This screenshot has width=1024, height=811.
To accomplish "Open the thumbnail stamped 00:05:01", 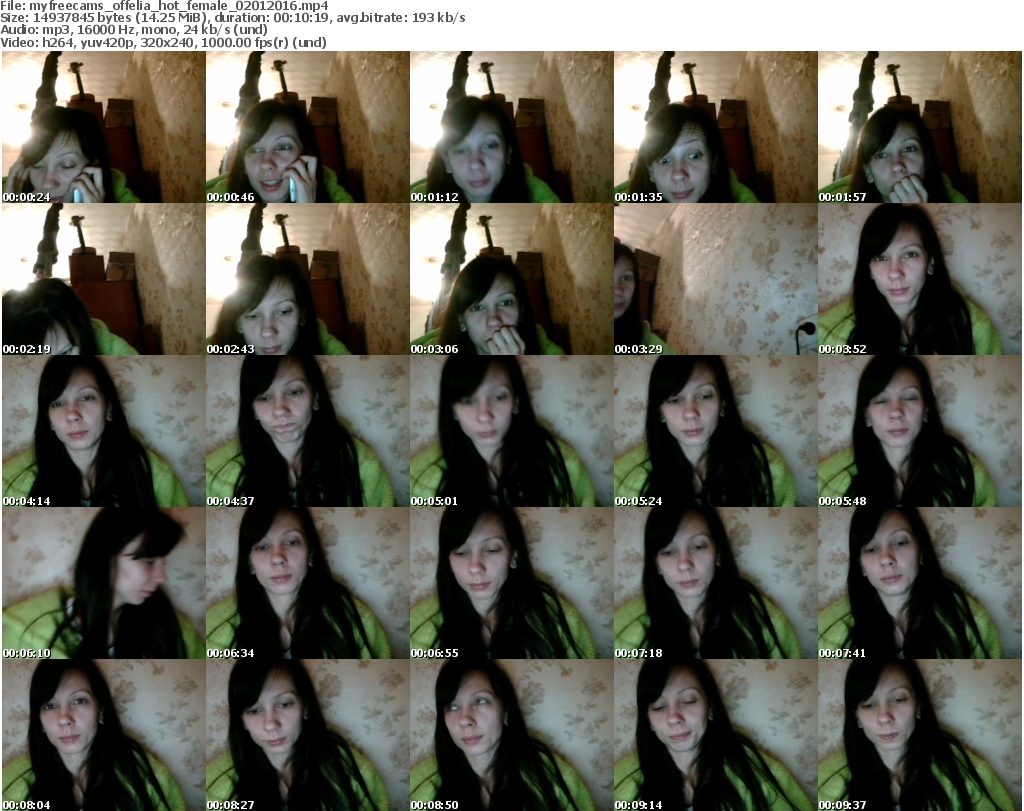I will click(x=511, y=432).
